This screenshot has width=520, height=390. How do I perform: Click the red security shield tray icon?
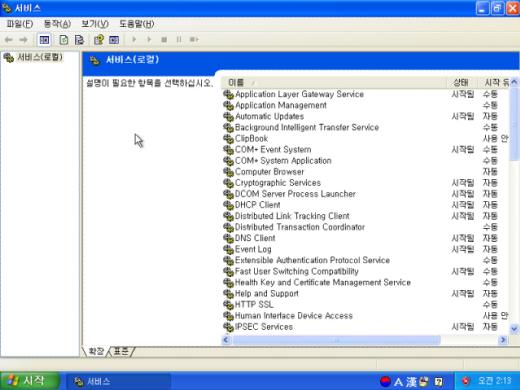pyautogui.click(x=465, y=381)
